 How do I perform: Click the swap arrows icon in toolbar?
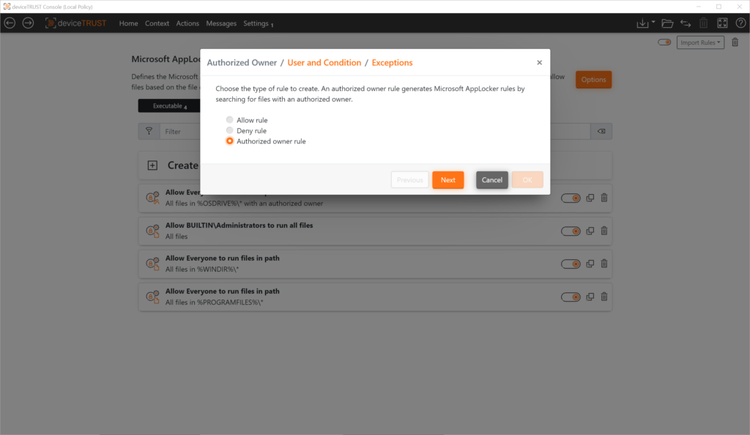point(685,23)
